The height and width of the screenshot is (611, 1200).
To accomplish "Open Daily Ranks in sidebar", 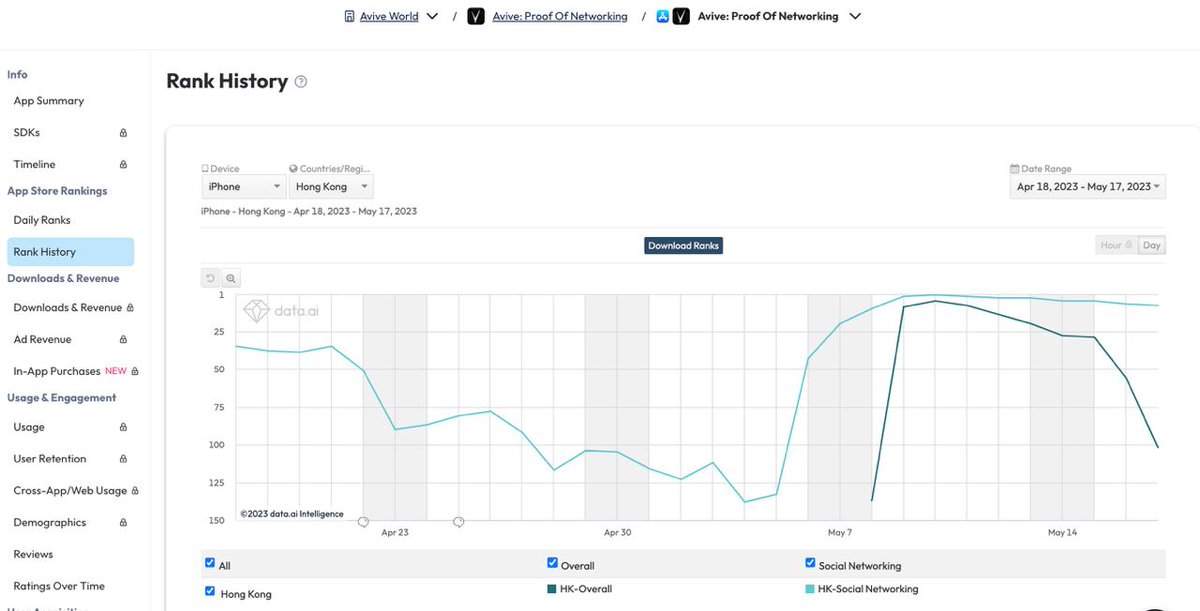I will pyautogui.click(x=42, y=220).
